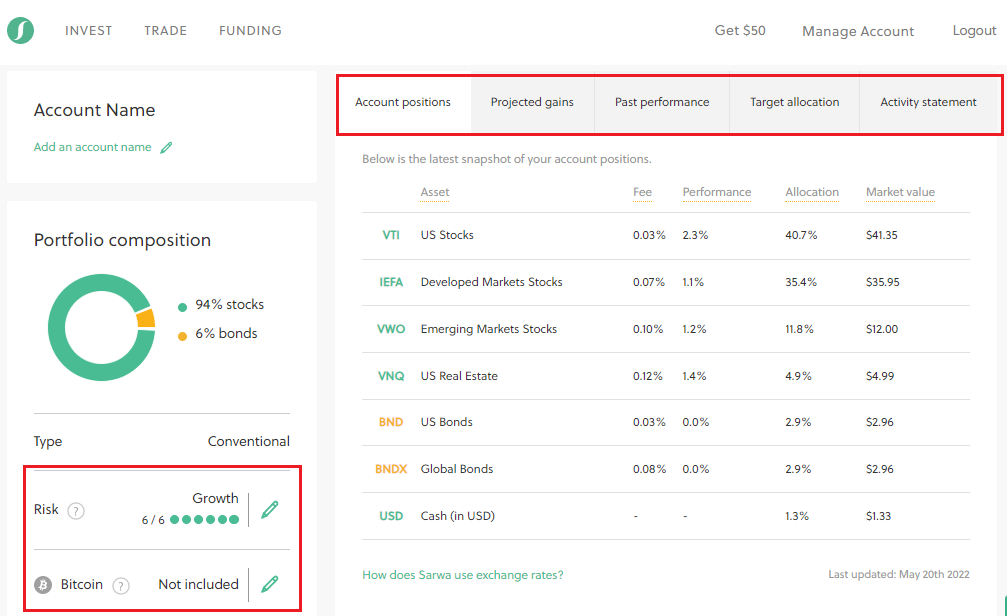This screenshot has height=616, width=1007.
Task: Click How does Sarwa use exchange rates
Action: click(x=462, y=575)
